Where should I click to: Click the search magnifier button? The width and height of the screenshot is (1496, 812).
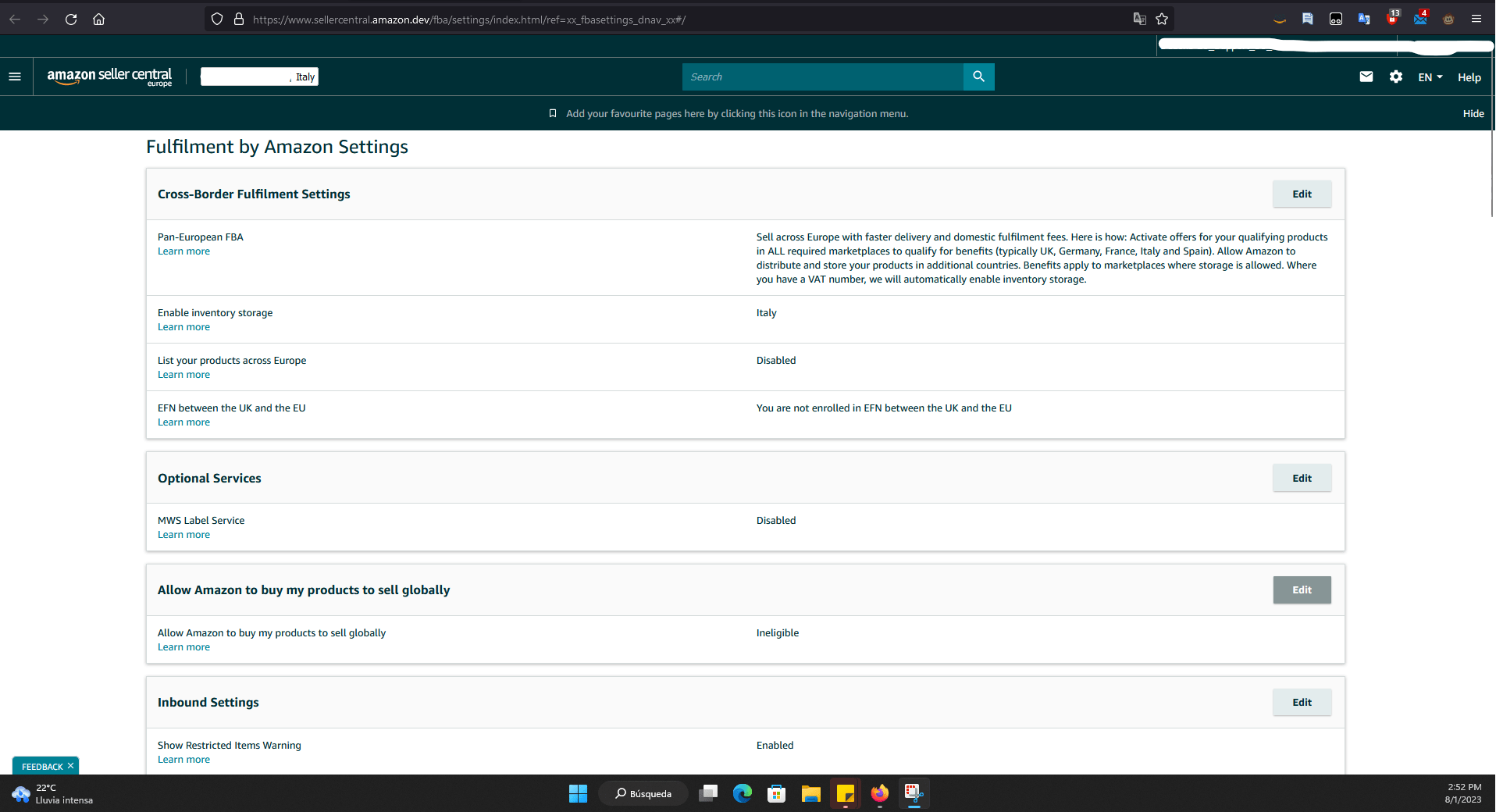click(x=978, y=77)
